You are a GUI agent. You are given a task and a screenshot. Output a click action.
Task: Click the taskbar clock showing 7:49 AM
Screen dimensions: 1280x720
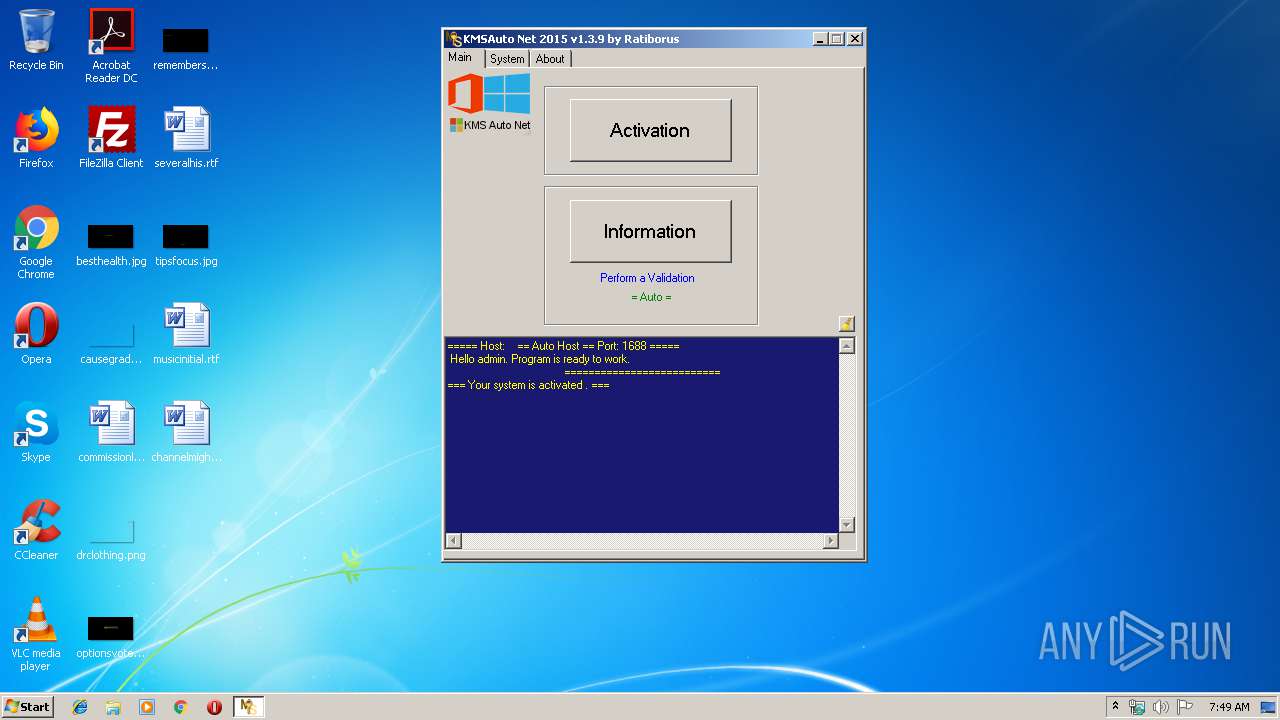(1229, 707)
